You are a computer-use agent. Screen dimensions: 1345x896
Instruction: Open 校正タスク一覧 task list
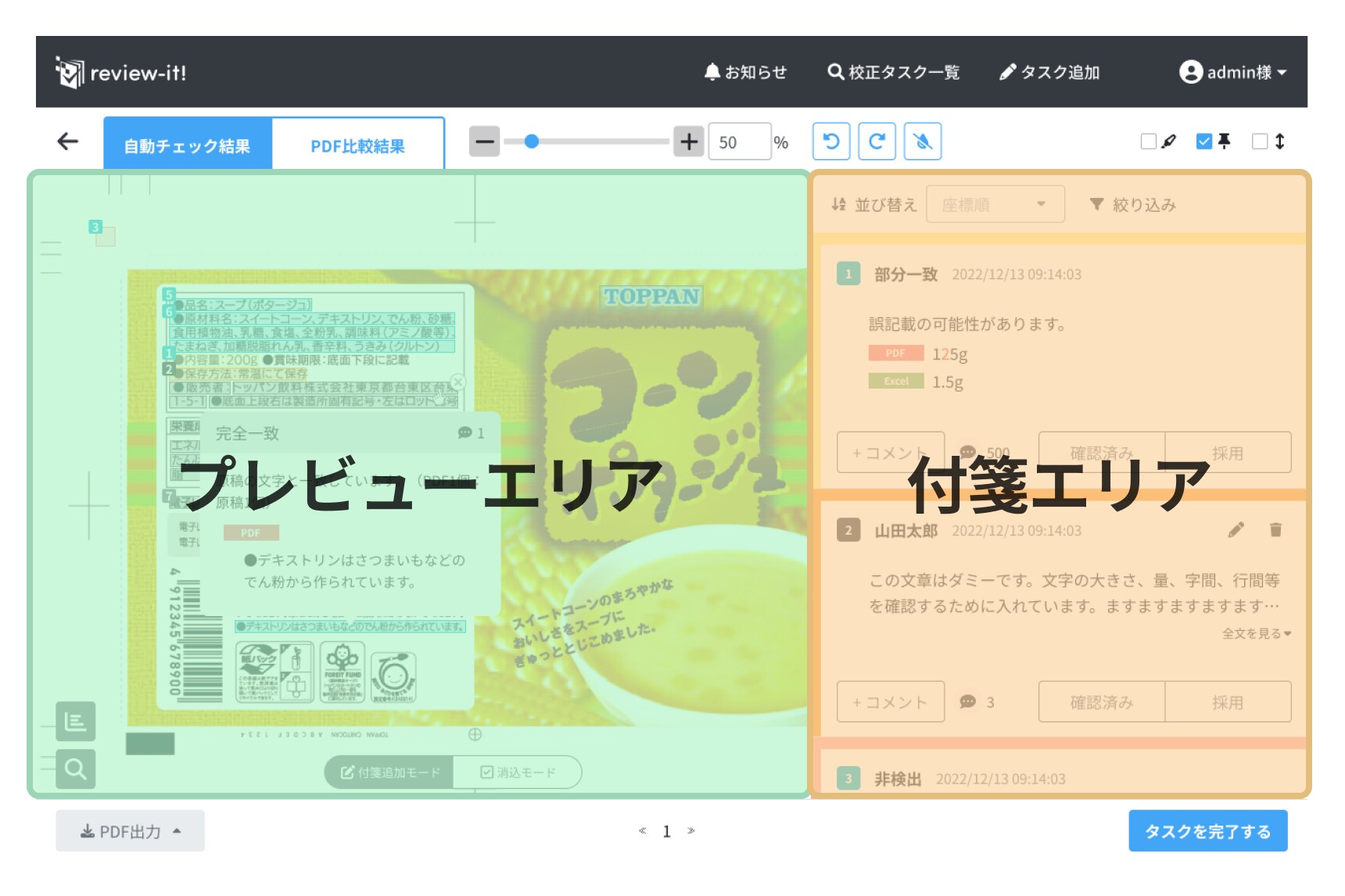(x=893, y=72)
